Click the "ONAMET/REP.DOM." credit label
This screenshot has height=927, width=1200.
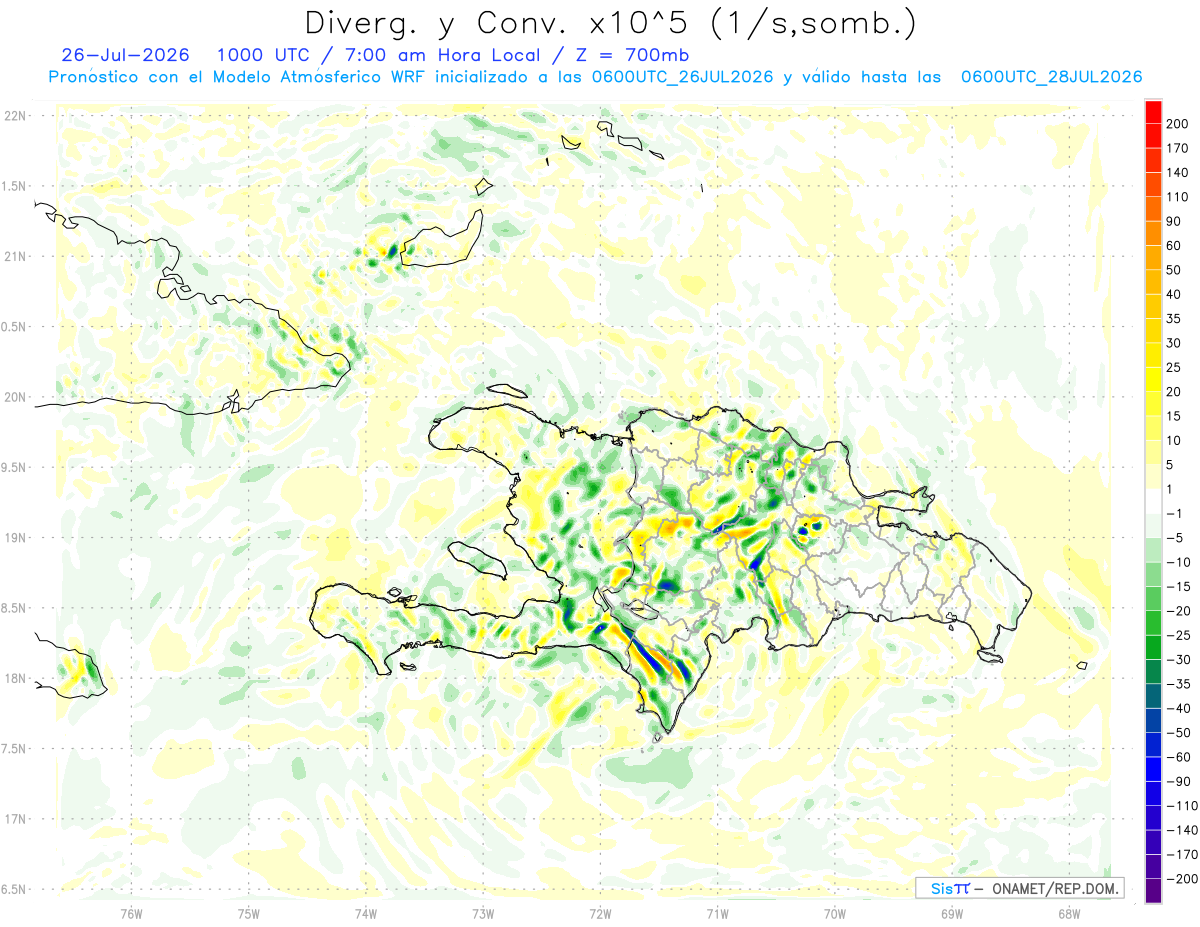pos(1054,888)
